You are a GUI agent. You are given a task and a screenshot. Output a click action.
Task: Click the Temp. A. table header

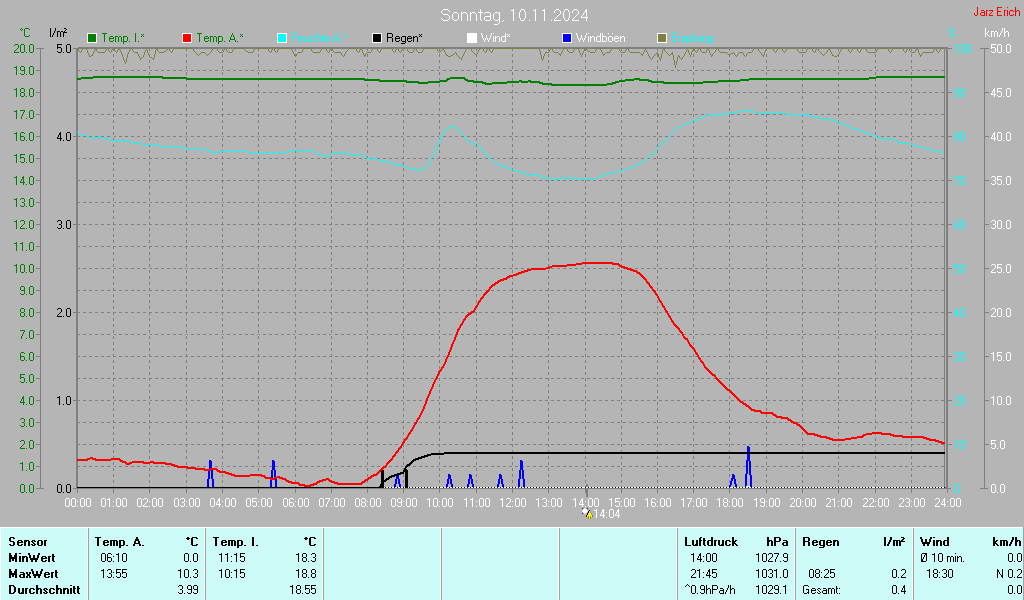119,542
